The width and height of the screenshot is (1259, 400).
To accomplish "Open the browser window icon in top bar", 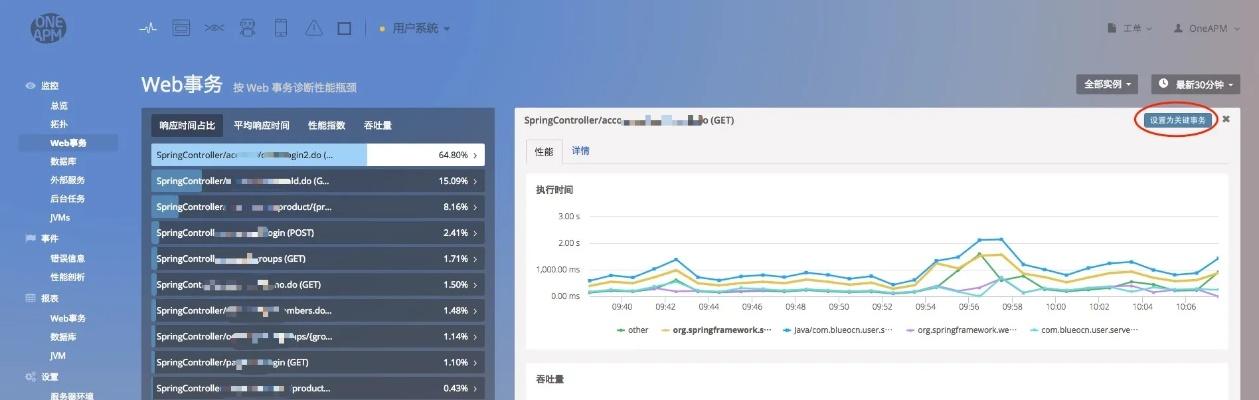I will tap(181, 28).
